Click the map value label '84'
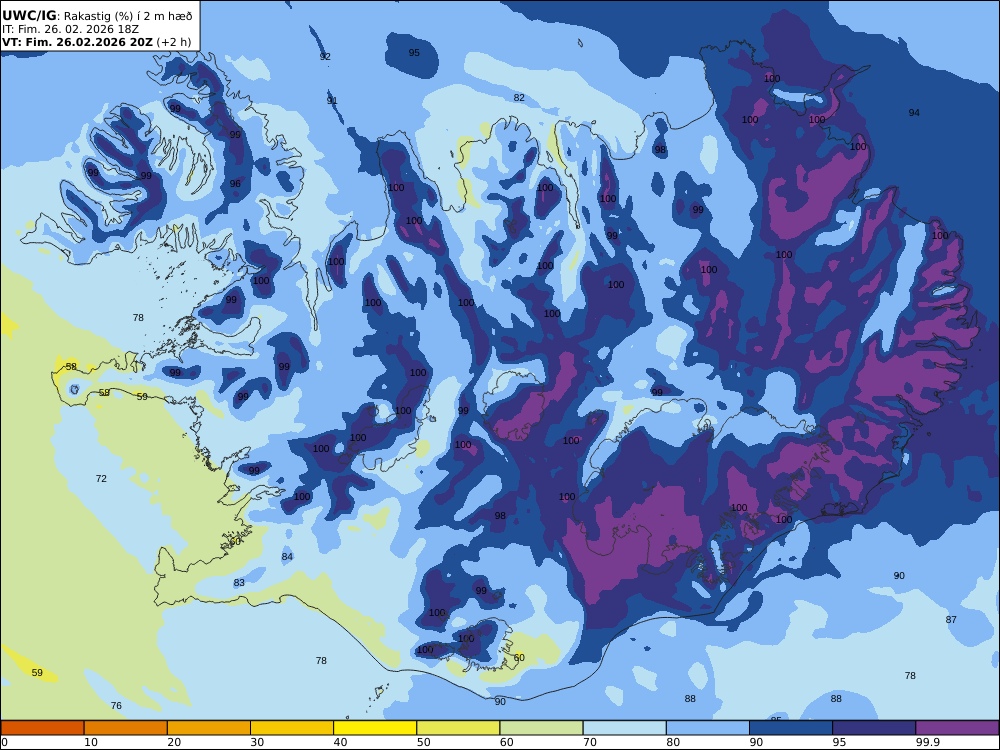The width and height of the screenshot is (1000, 750). (x=288, y=557)
